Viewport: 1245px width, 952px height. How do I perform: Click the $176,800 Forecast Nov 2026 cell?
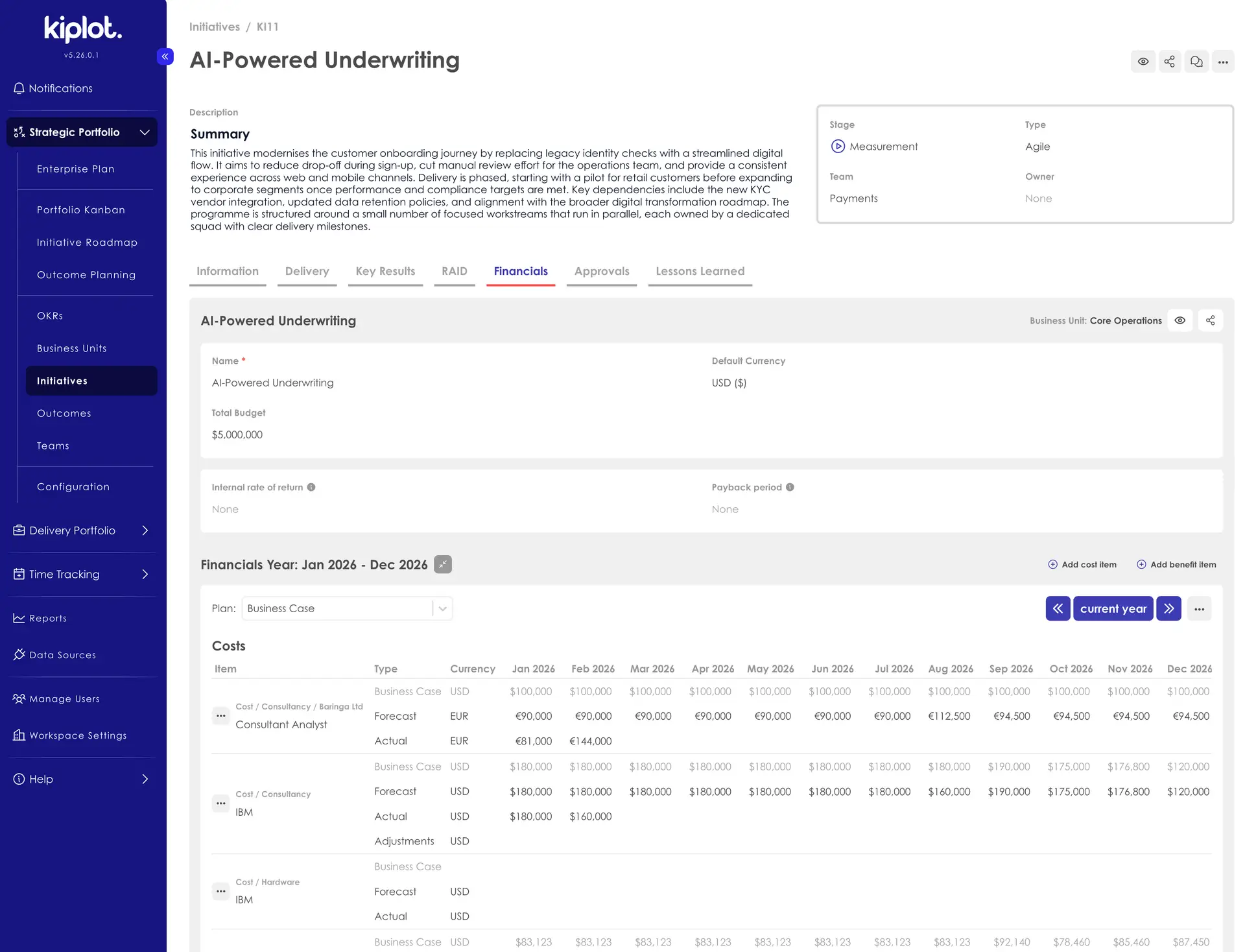(1128, 791)
